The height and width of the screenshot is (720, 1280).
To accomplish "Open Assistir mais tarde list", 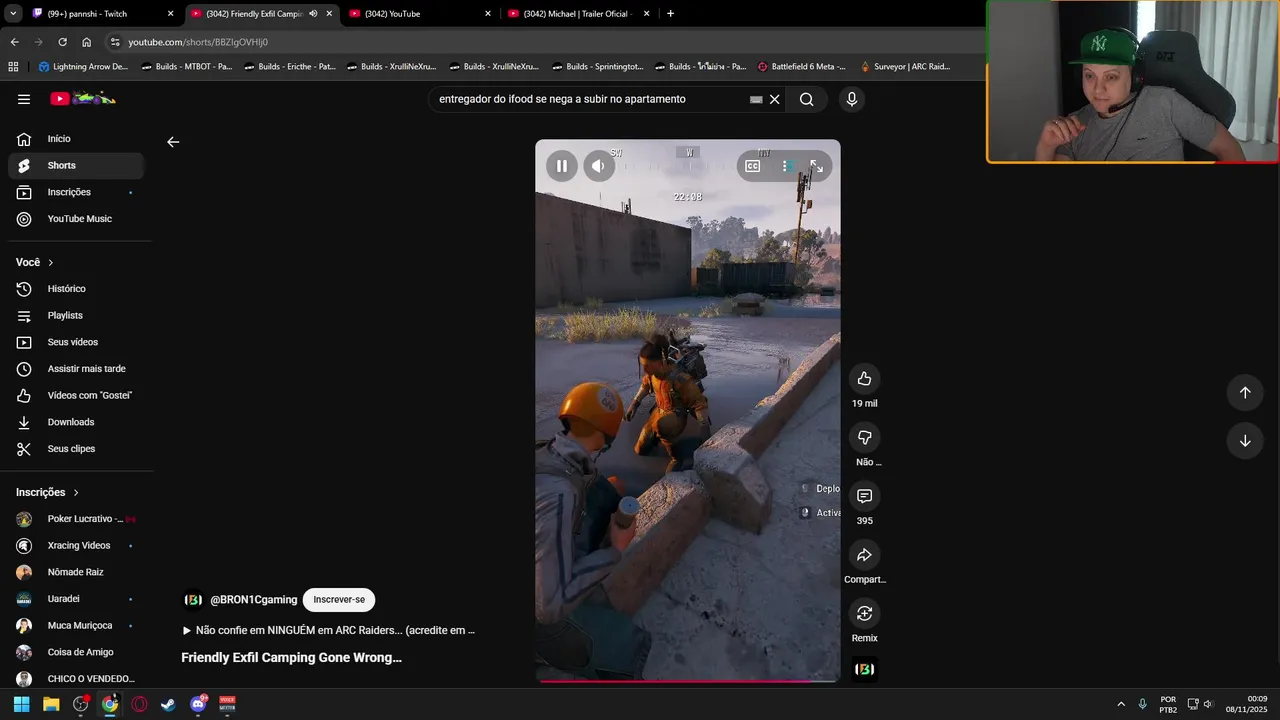I will 76,369.
